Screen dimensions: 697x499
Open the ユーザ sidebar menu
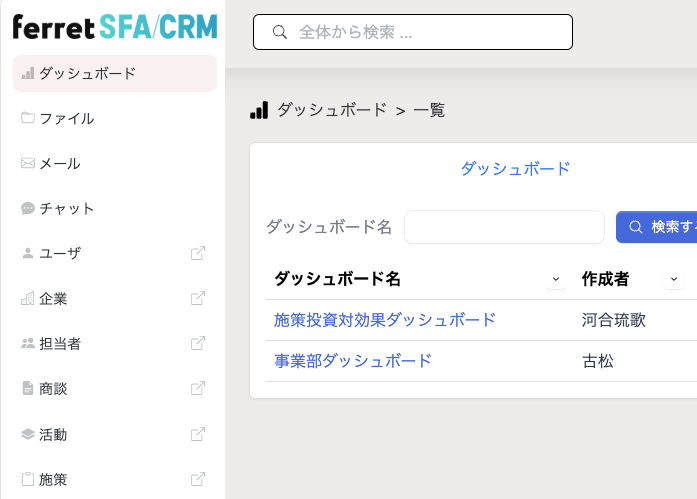tap(115, 253)
